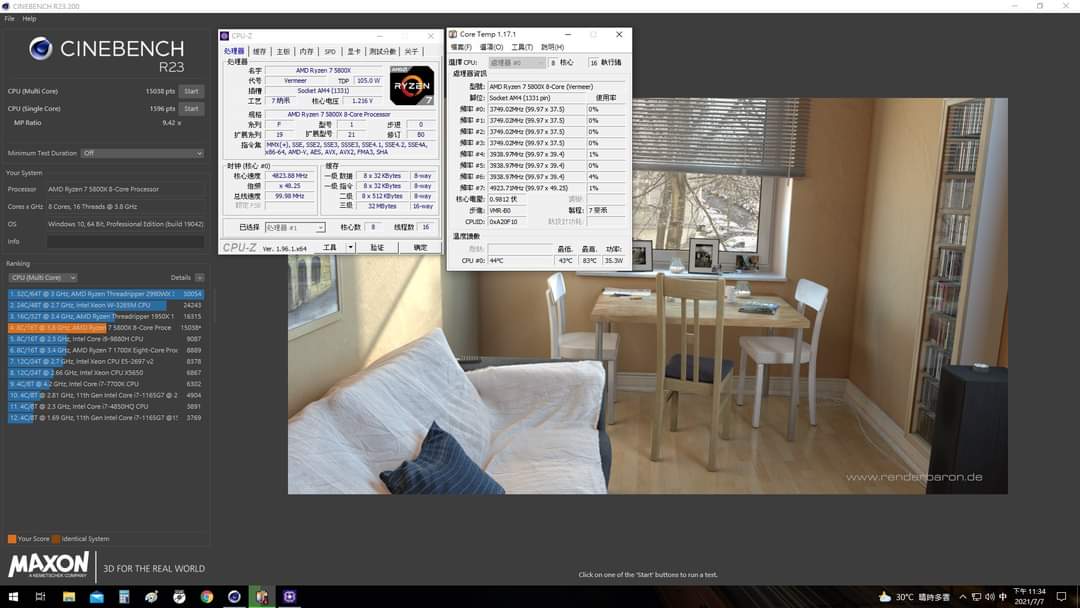Open Core Temp's 檔案(F) menu
The image size is (1080, 608).
click(461, 47)
